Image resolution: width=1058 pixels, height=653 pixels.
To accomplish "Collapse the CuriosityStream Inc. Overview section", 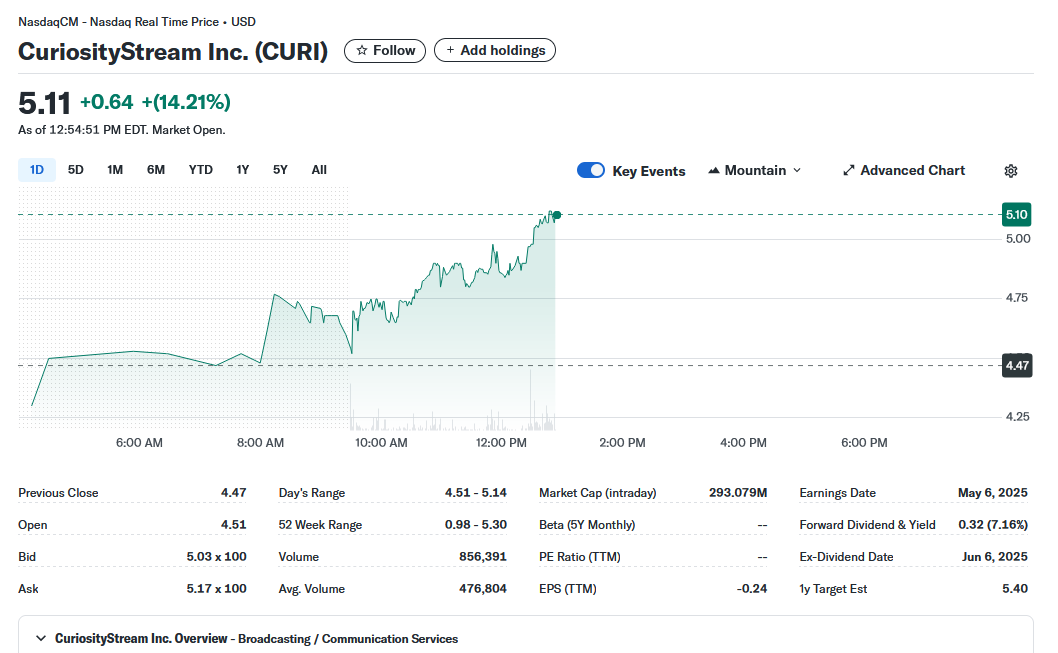I will tap(41, 638).
